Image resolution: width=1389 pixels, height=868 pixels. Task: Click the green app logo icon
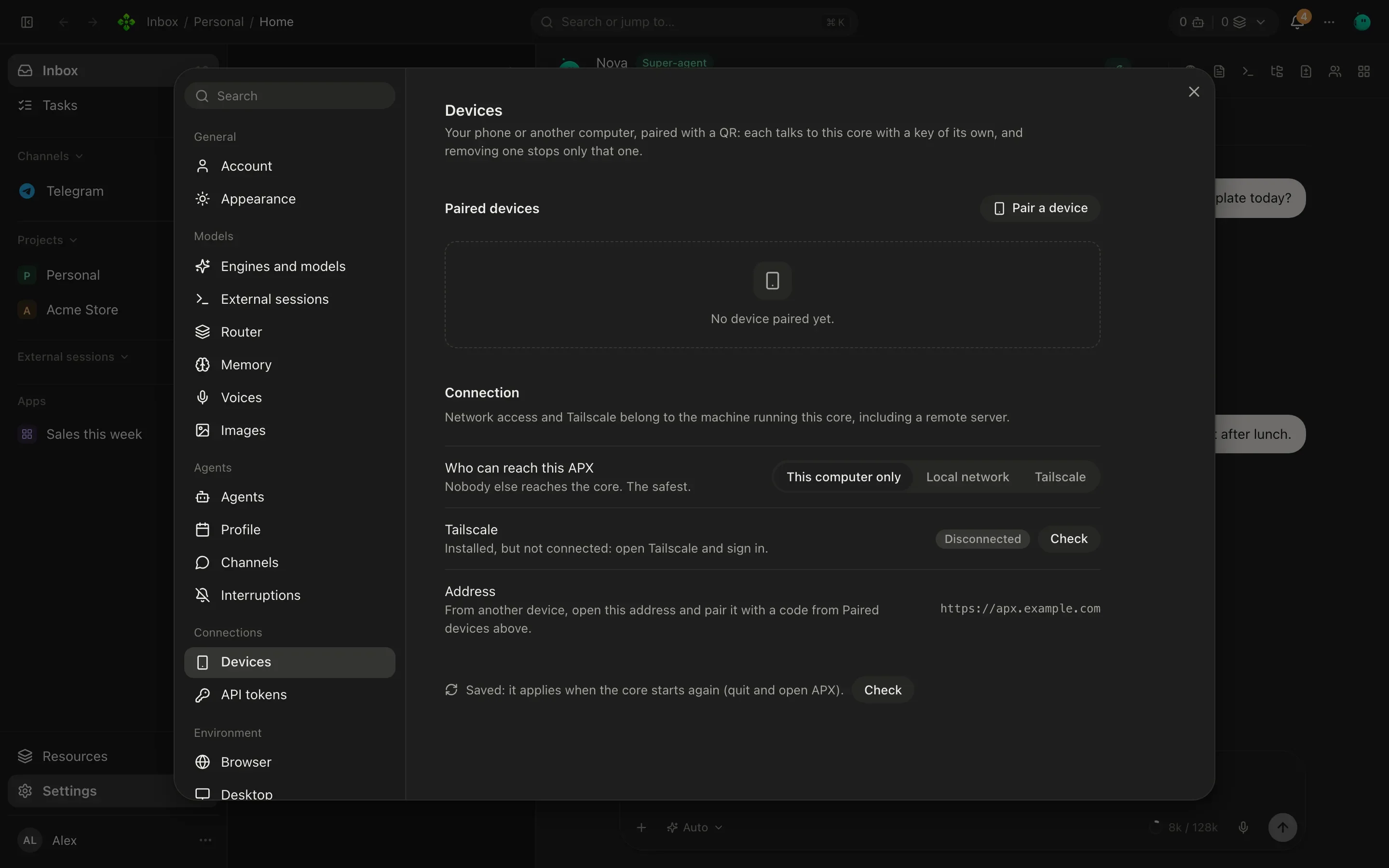coord(126,22)
